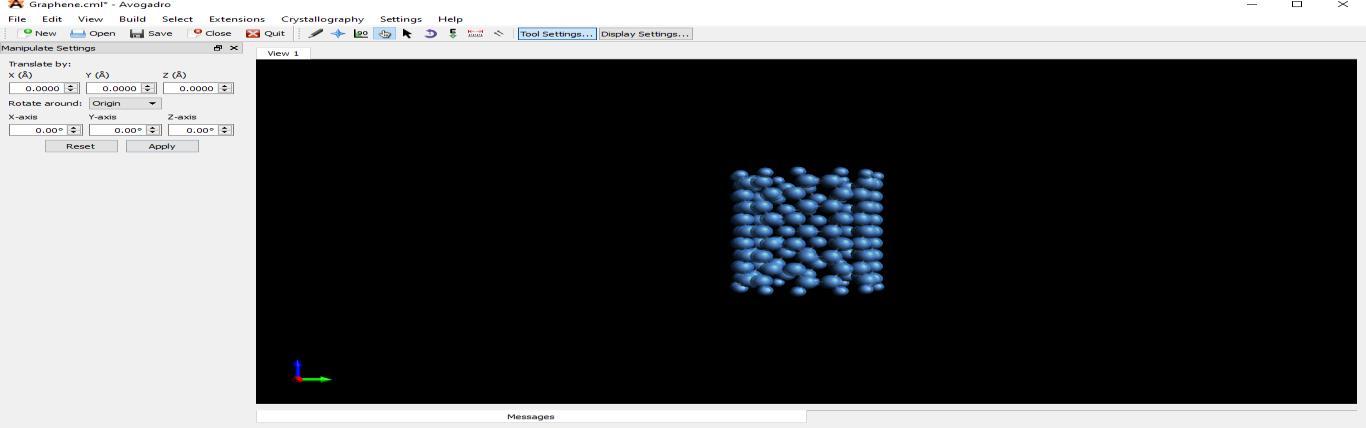Open the Extensions menu
Screen dimensions: 1366x428
pyautogui.click(x=237, y=18)
